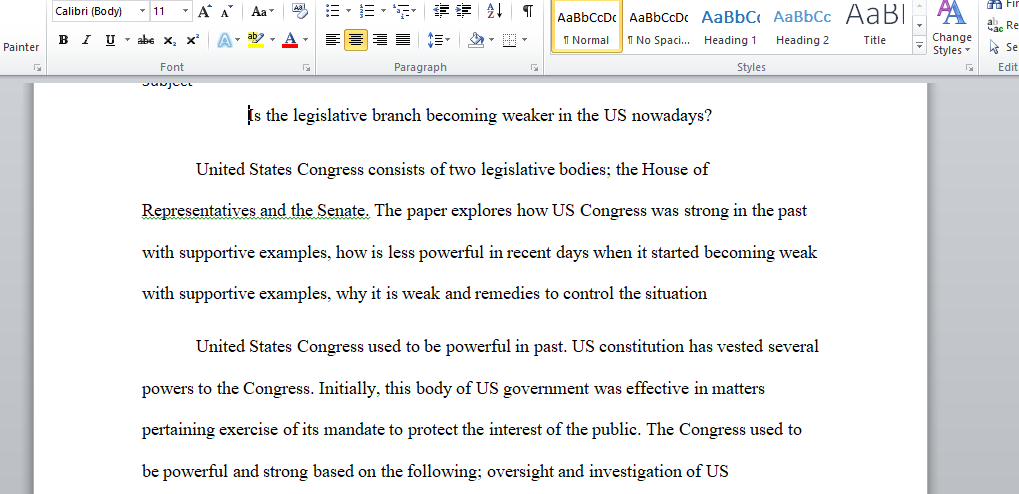Open the Styles pane launcher

click(969, 67)
